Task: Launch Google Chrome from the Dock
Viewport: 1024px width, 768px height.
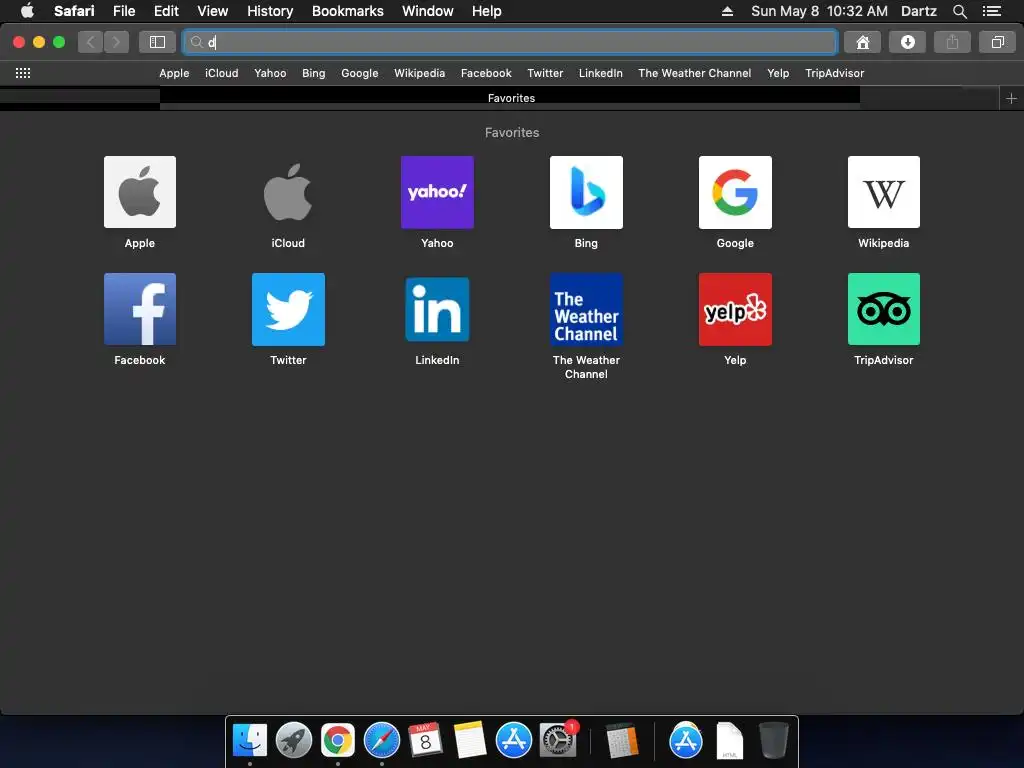Action: coord(338,741)
